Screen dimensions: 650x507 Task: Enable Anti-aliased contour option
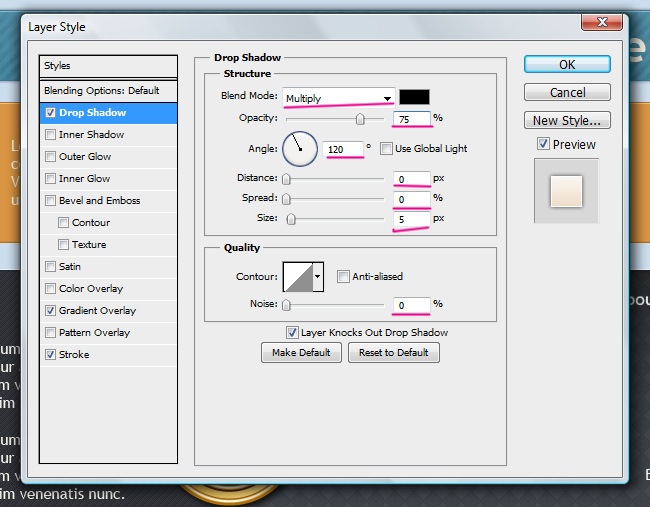point(343,276)
